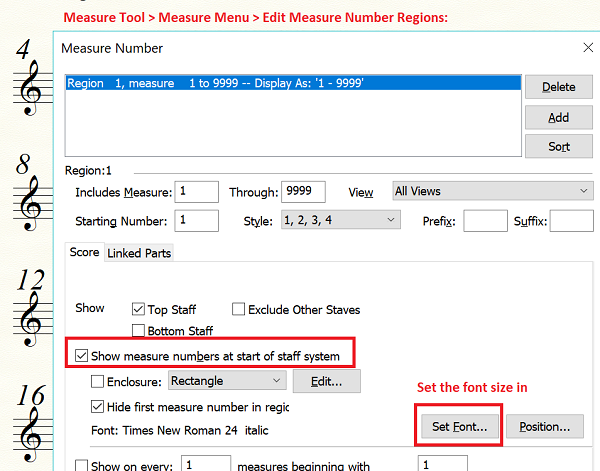The image size is (600, 471).
Task: Close the Measure Number dialog
Action: click(x=587, y=47)
